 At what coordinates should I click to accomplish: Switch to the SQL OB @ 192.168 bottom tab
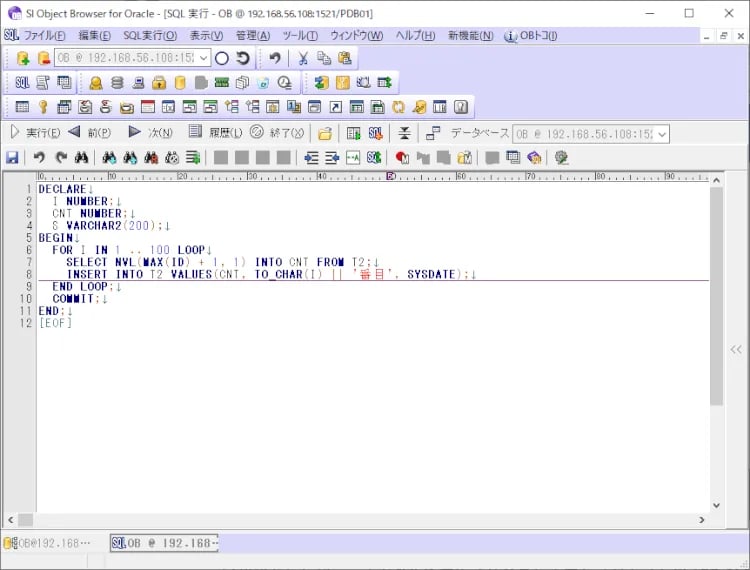[165, 543]
